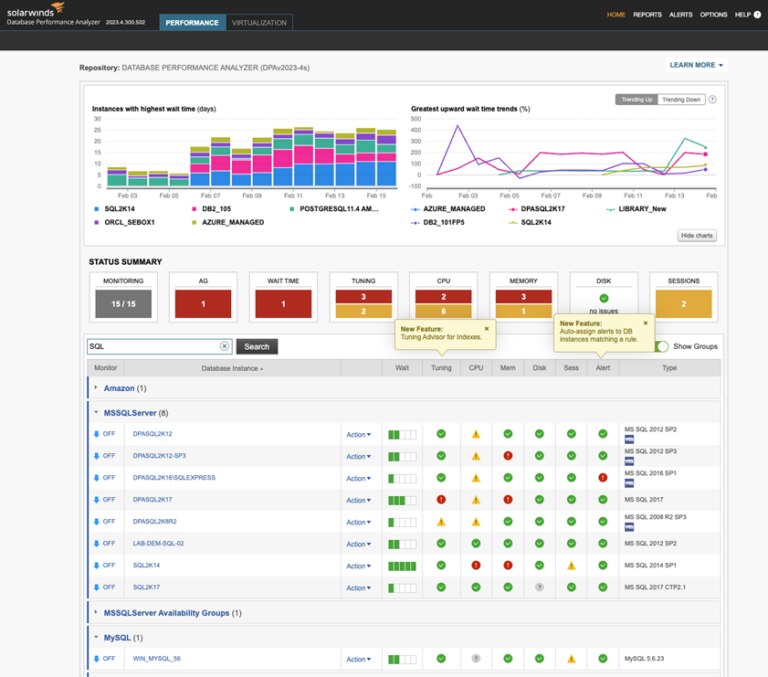768x677 pixels.
Task: Click the Sess warning icon for SQL2K14
Action: (x=571, y=566)
